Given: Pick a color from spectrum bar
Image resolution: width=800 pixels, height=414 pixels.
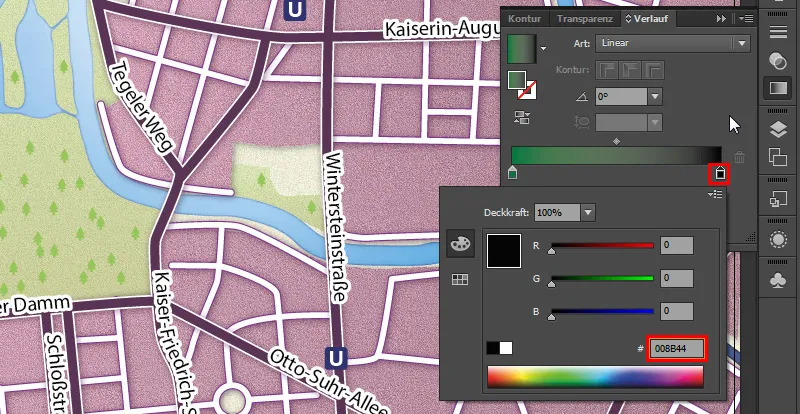Looking at the screenshot, I should 595,377.
